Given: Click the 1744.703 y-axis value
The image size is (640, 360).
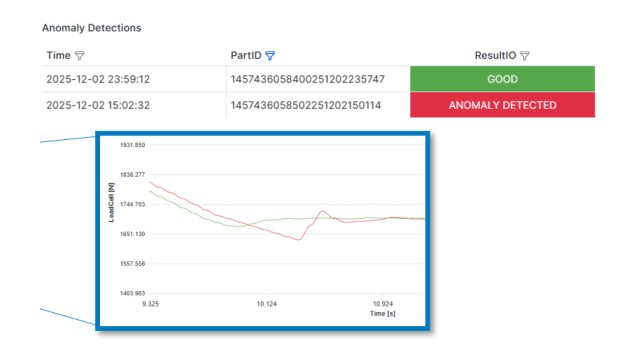Looking at the screenshot, I should pos(132,204).
